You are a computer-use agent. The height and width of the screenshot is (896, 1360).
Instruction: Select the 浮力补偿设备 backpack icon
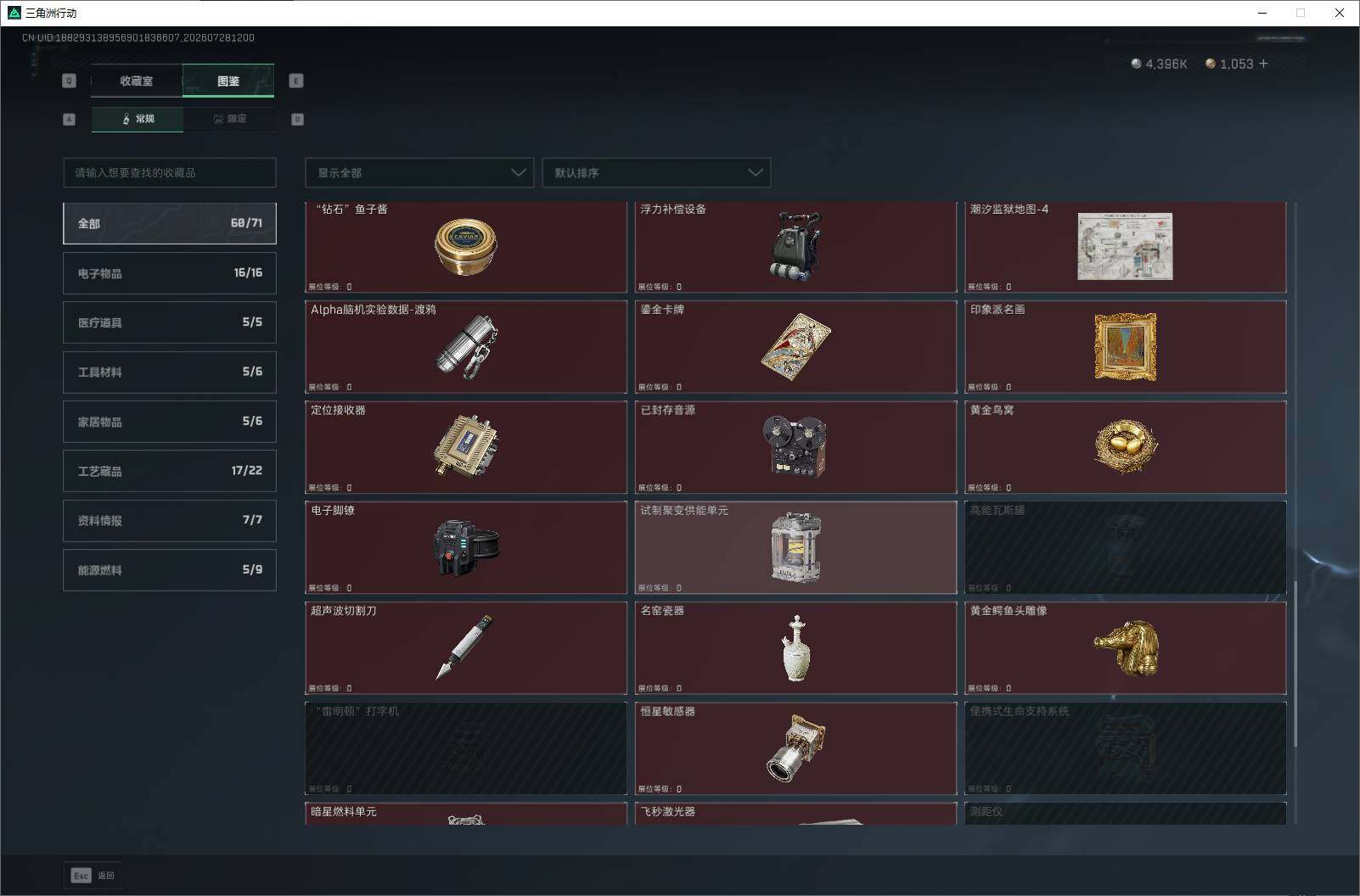(795, 246)
